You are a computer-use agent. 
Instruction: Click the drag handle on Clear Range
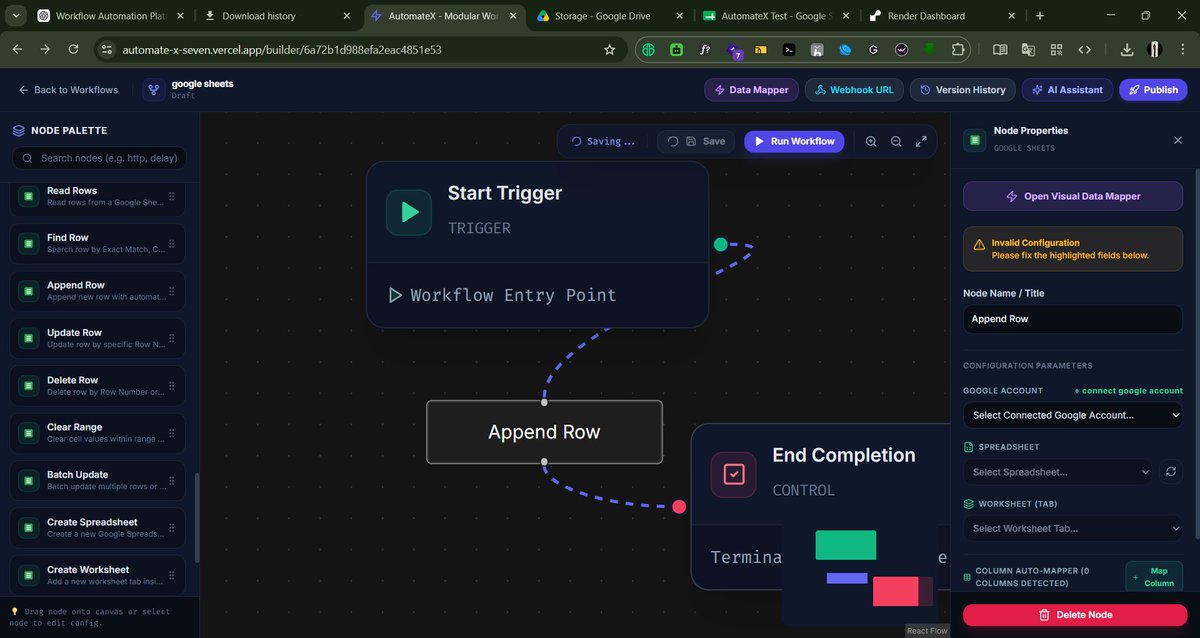point(171,434)
